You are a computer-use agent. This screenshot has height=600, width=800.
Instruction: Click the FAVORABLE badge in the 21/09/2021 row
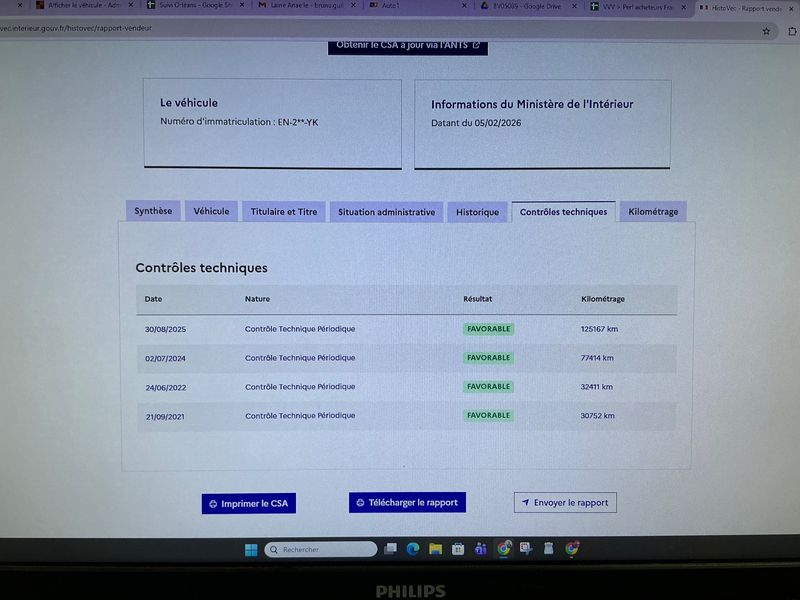(x=488, y=415)
